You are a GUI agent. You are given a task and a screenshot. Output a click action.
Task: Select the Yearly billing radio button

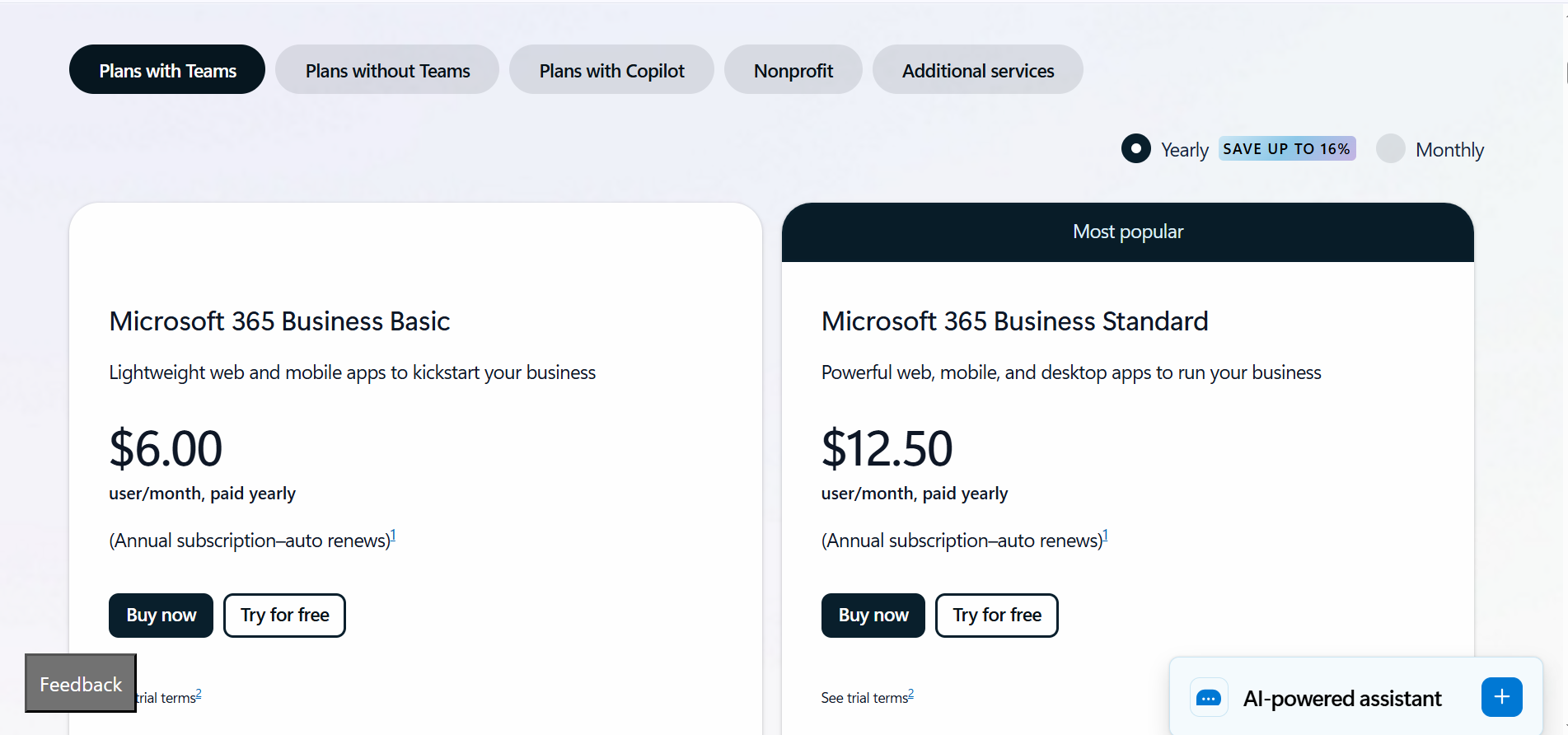[1136, 148]
